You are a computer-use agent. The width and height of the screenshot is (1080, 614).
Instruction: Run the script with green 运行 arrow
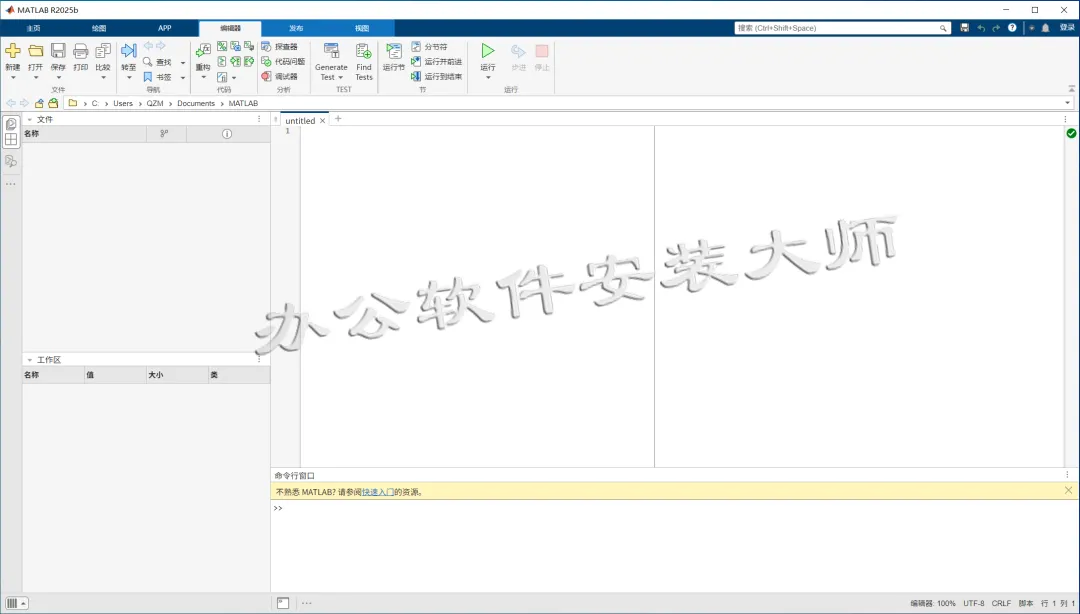pyautogui.click(x=488, y=50)
